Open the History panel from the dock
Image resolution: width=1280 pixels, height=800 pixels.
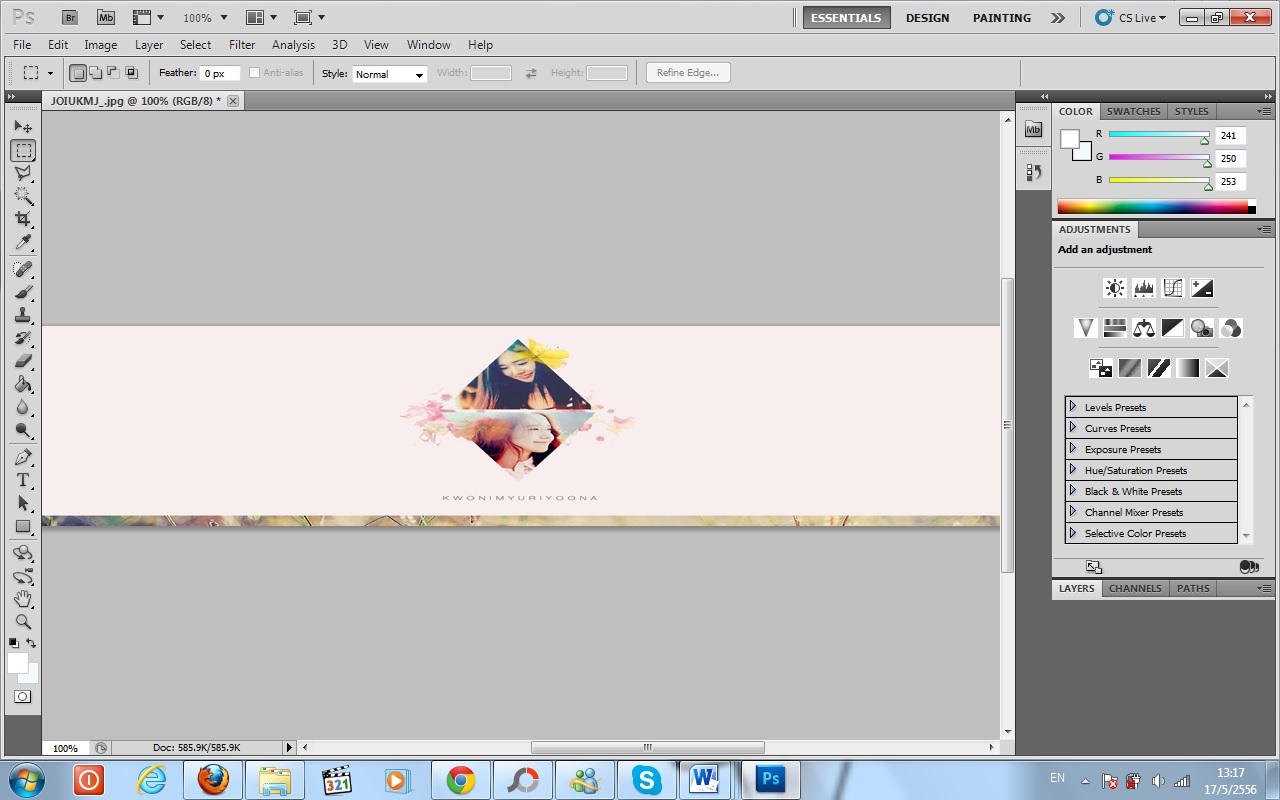[1034, 172]
